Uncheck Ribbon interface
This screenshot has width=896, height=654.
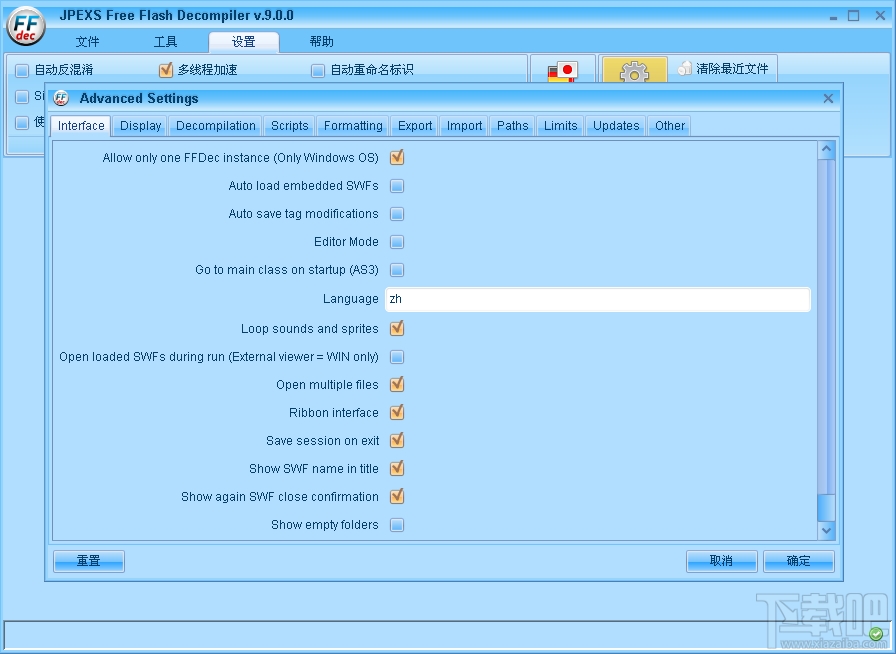click(396, 412)
